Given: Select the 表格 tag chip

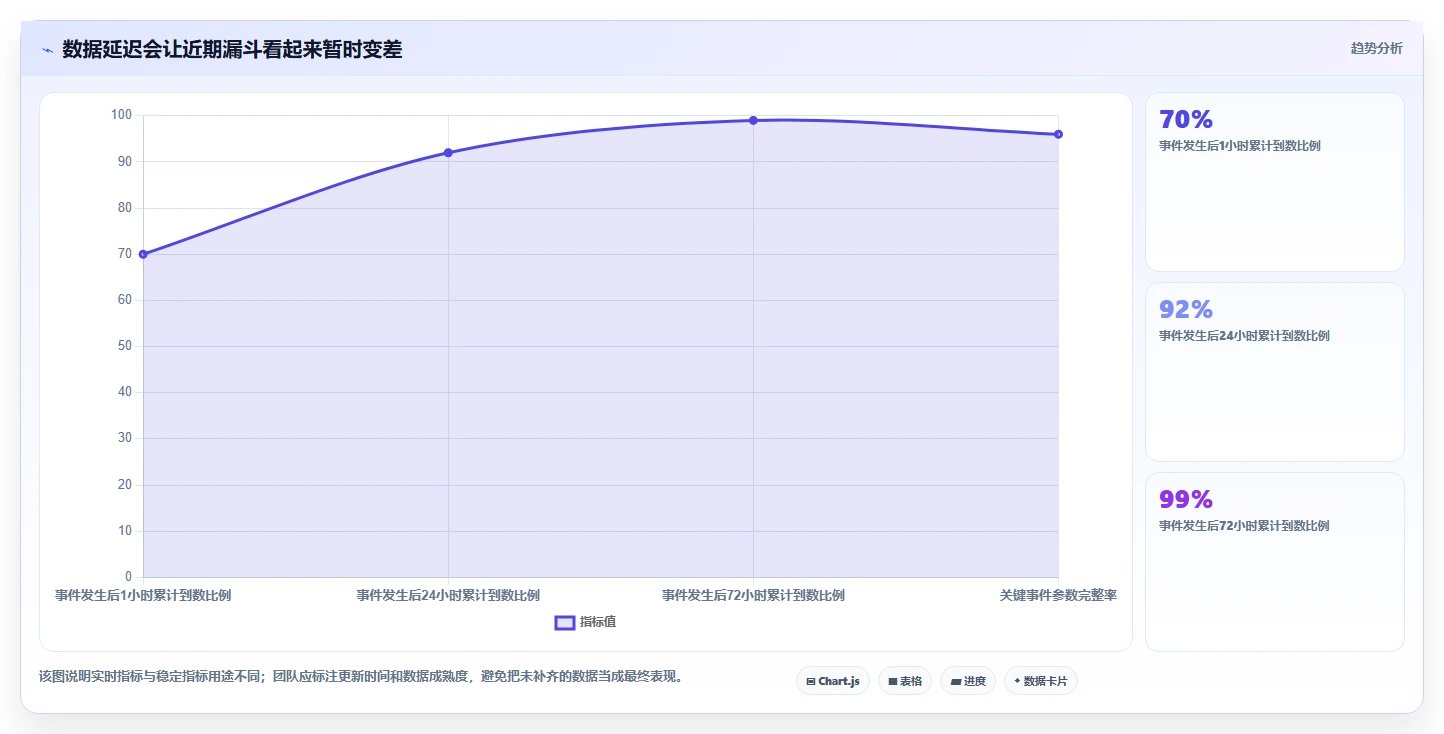Looking at the screenshot, I should (905, 681).
